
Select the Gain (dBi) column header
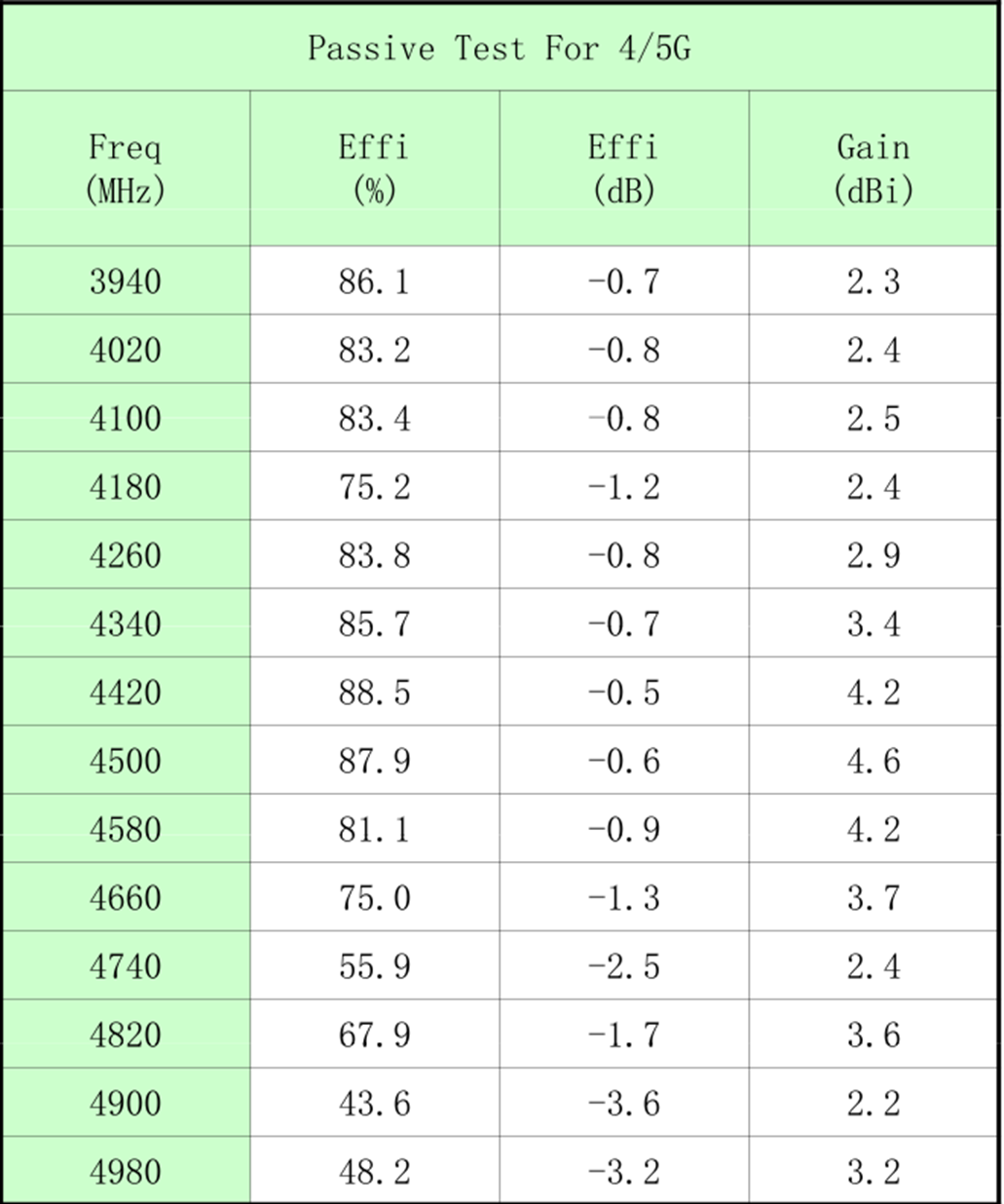[874, 169]
